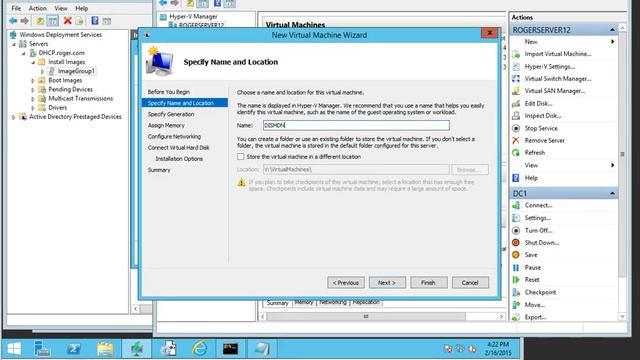Expand the Boot Images tree node
Viewport: 640px width, 360px height.
point(33,80)
